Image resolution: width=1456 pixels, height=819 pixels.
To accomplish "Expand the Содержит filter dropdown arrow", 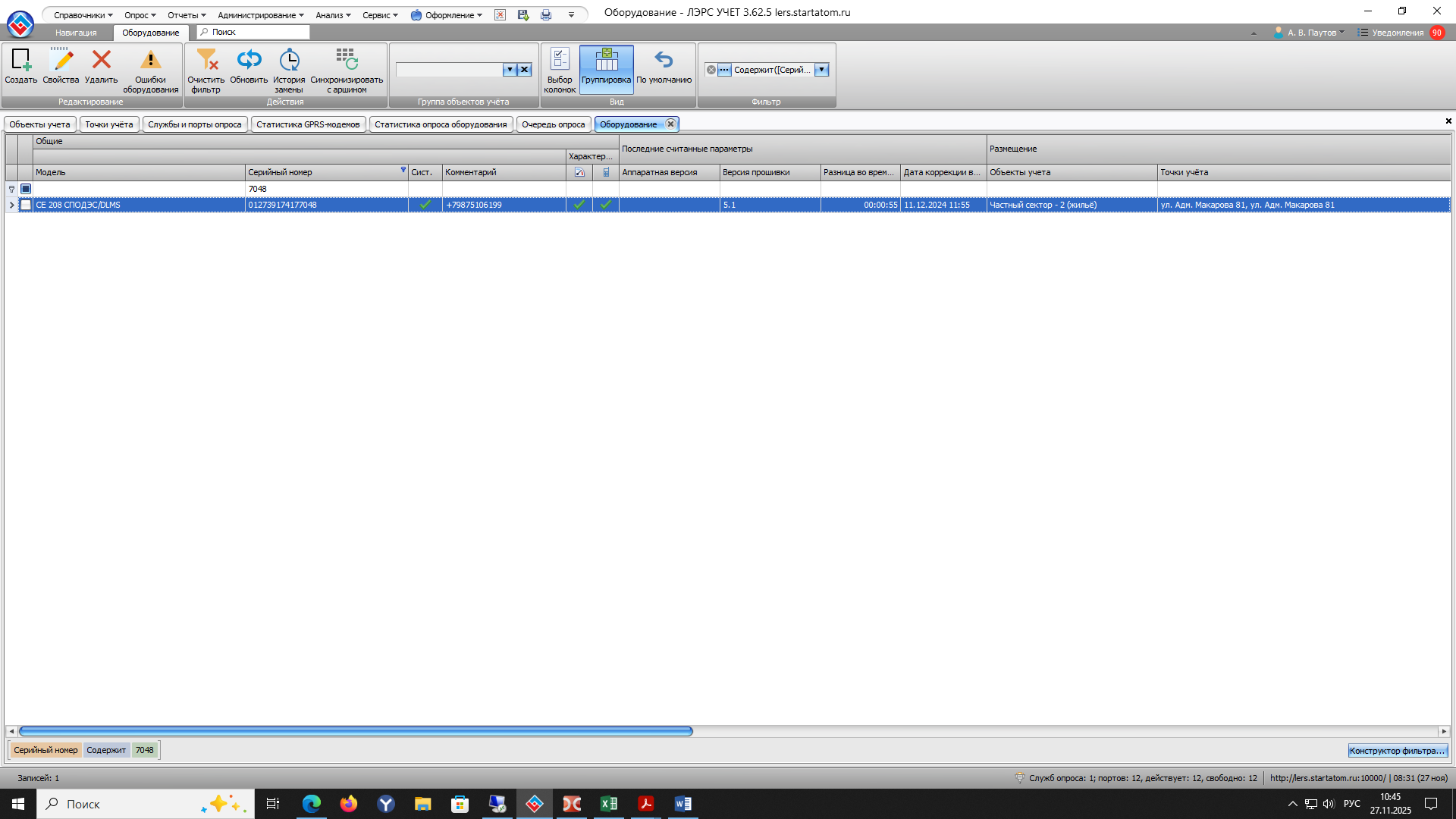I will [x=821, y=70].
